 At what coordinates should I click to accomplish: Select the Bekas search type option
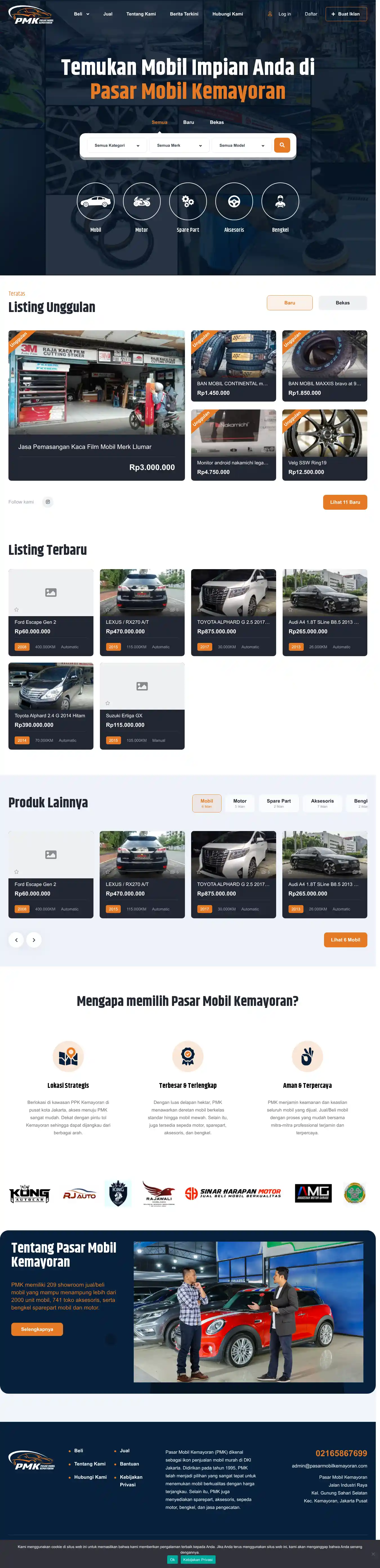point(217,122)
